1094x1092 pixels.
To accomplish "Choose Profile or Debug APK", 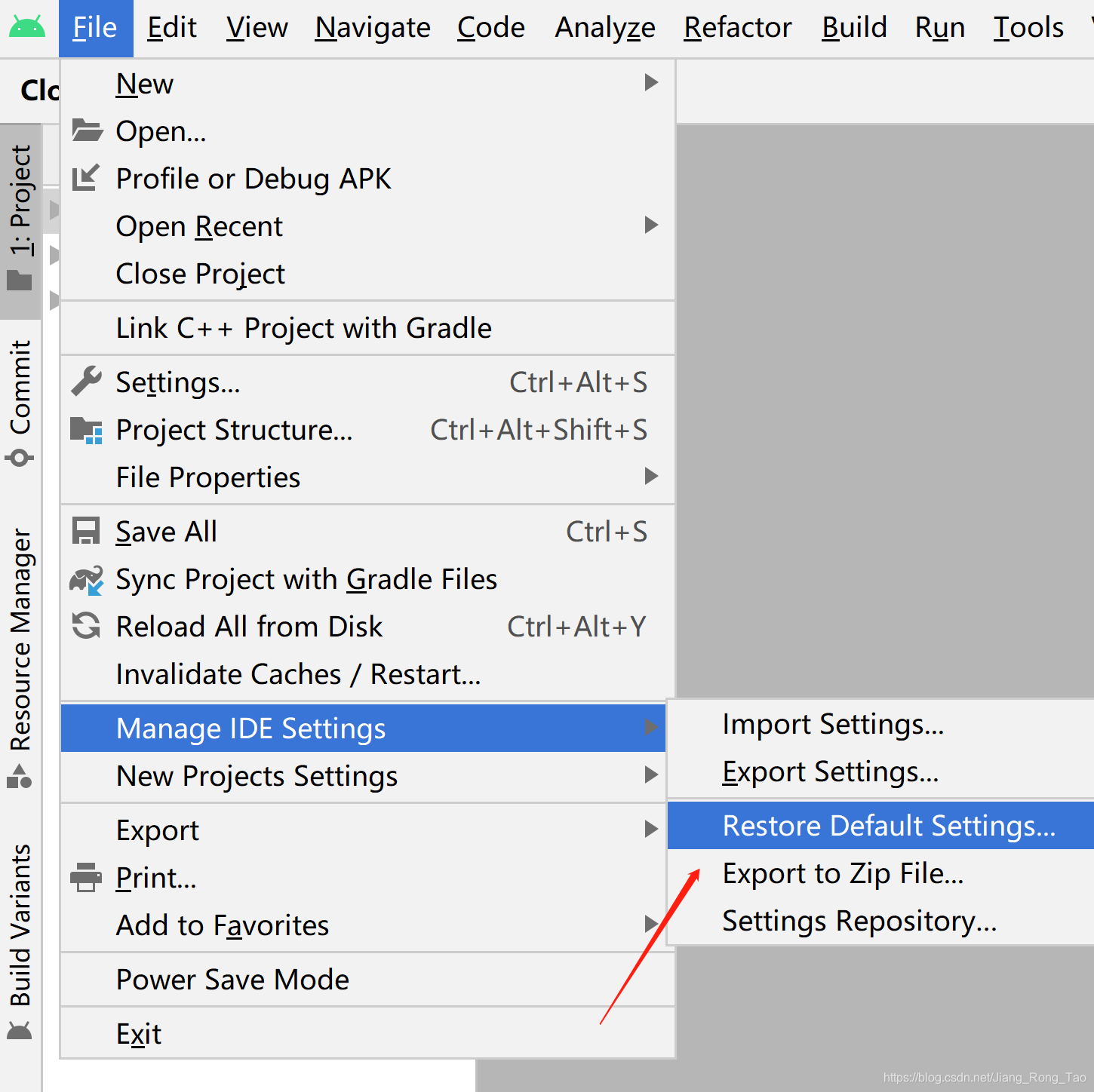I will (x=367, y=178).
